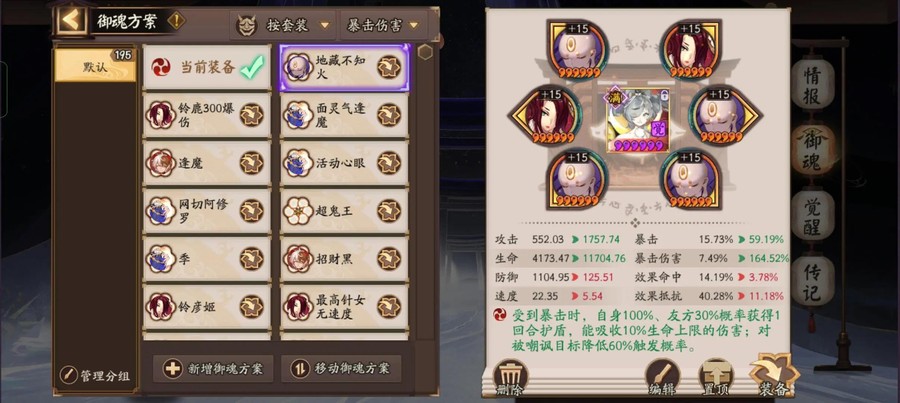Select the 当前装备 checkmark entry

pyautogui.click(x=207, y=67)
